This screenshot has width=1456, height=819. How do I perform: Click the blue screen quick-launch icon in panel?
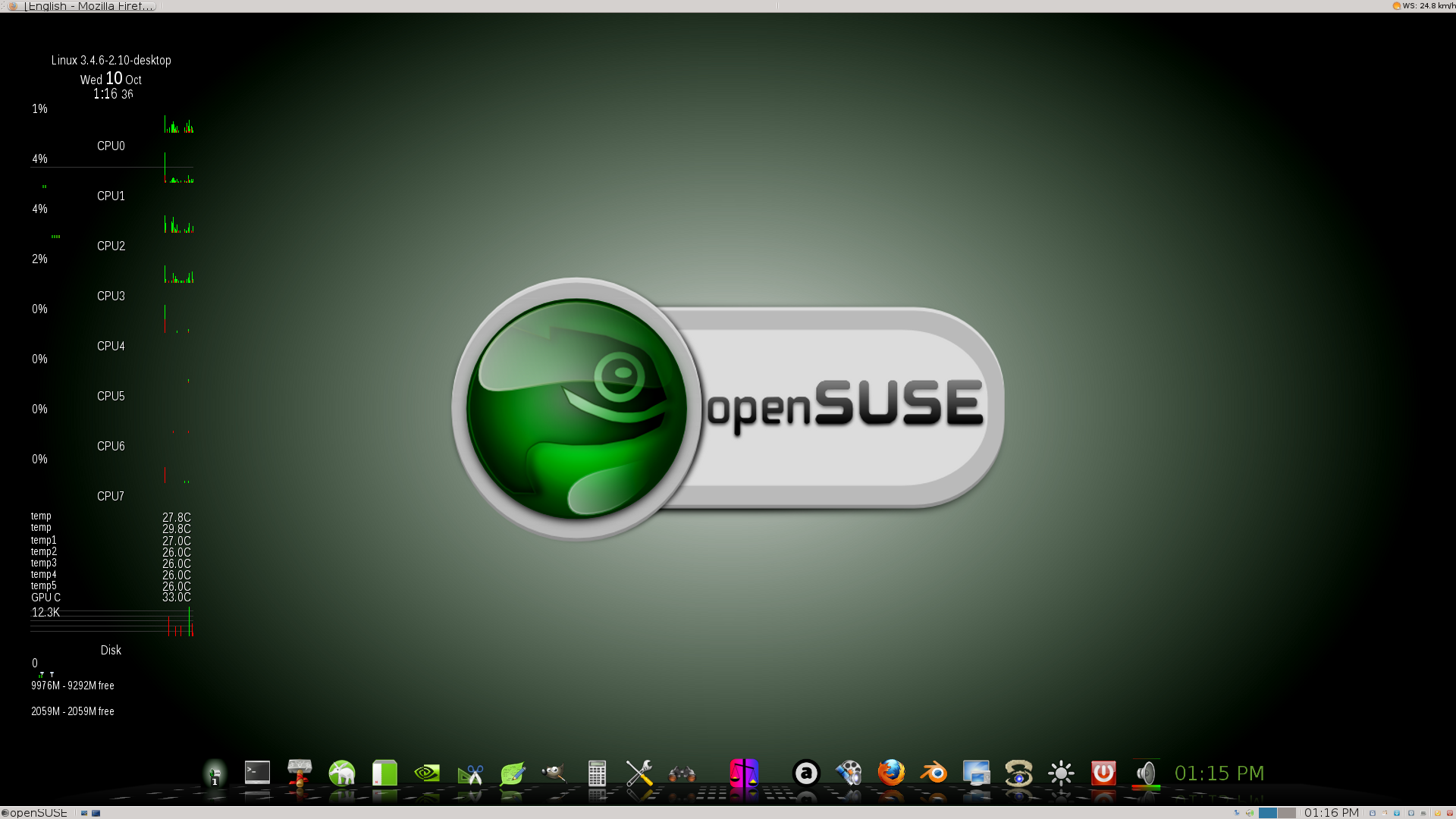(96, 813)
